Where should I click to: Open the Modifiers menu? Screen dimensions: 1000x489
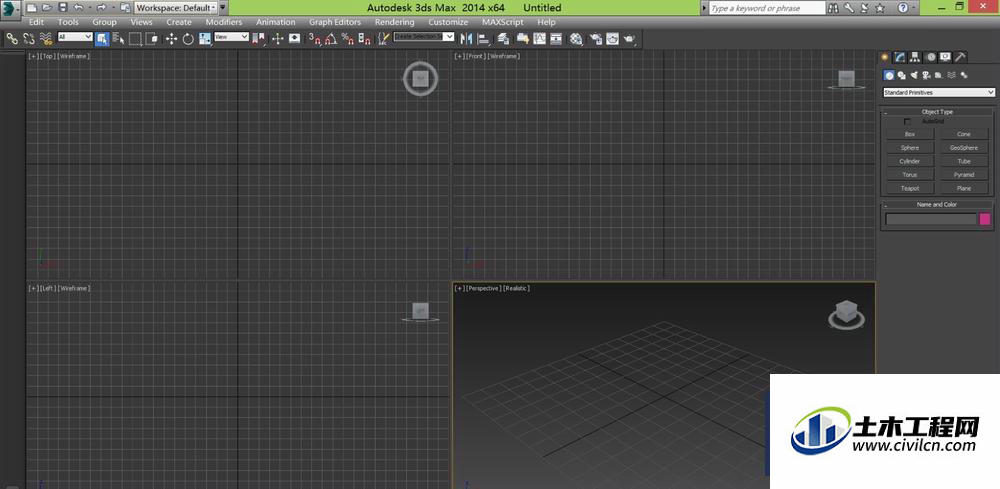(x=224, y=22)
